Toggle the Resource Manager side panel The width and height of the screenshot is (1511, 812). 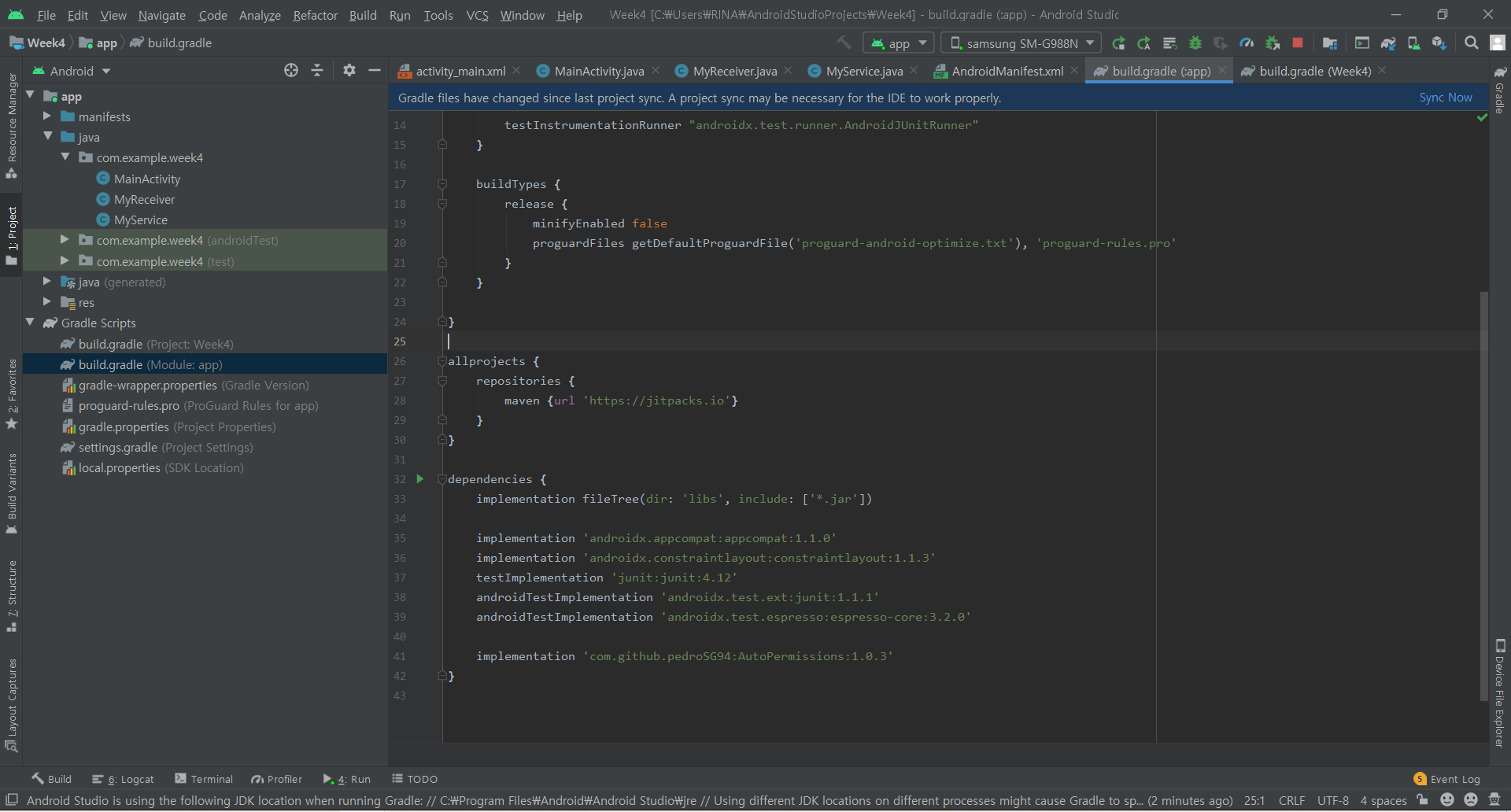pos(12,125)
